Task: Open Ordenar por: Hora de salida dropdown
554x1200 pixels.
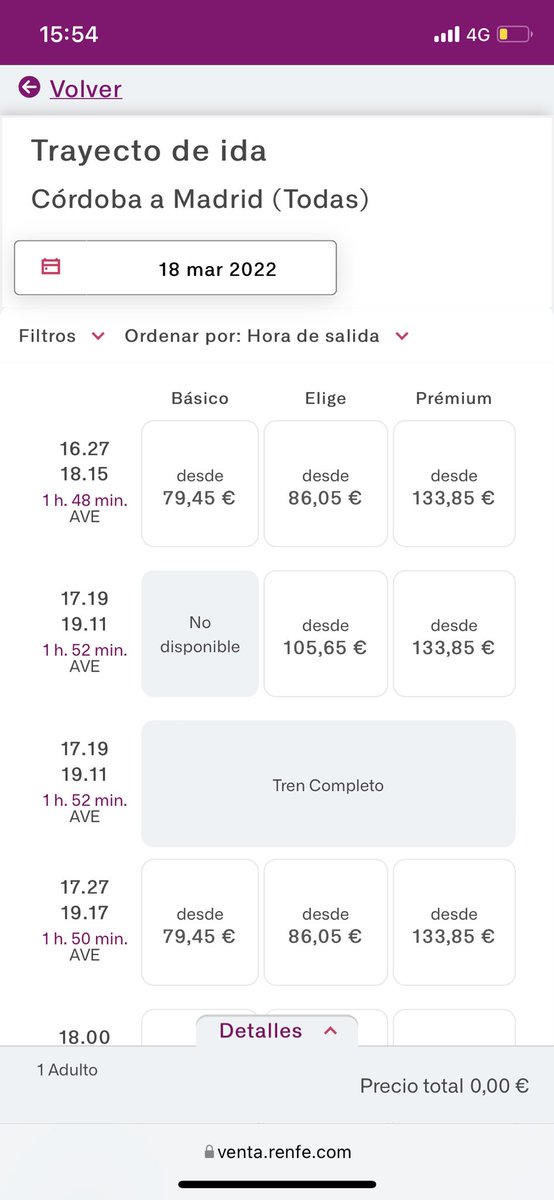Action: pyautogui.click(x=267, y=336)
